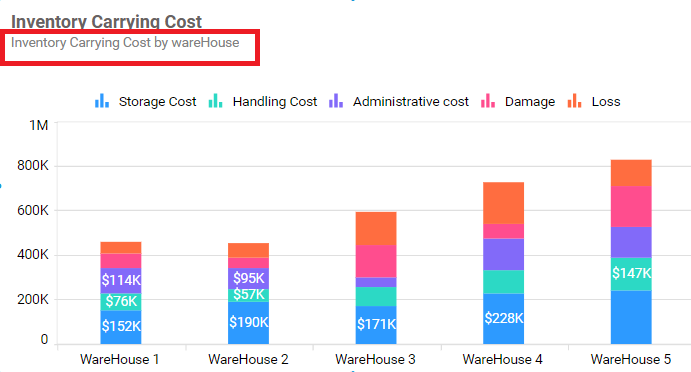Click the $228K storage segment of WareHouse 4
This screenshot has width=691, height=372.
(x=503, y=319)
